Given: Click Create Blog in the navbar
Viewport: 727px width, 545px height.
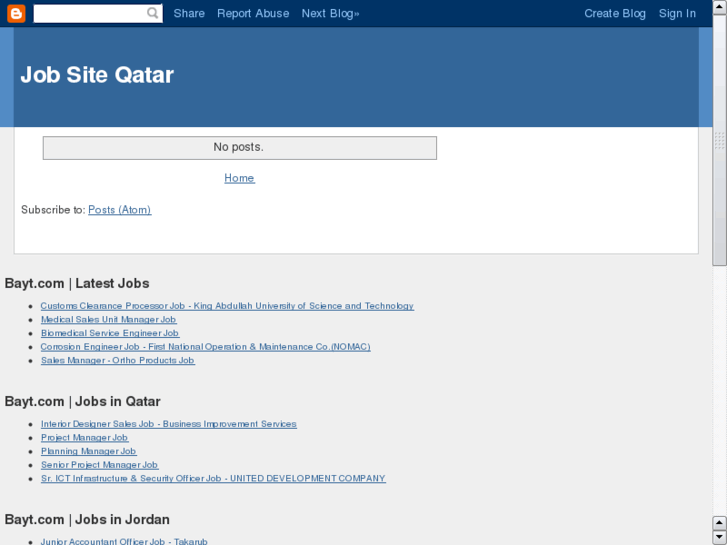Looking at the screenshot, I should [615, 13].
